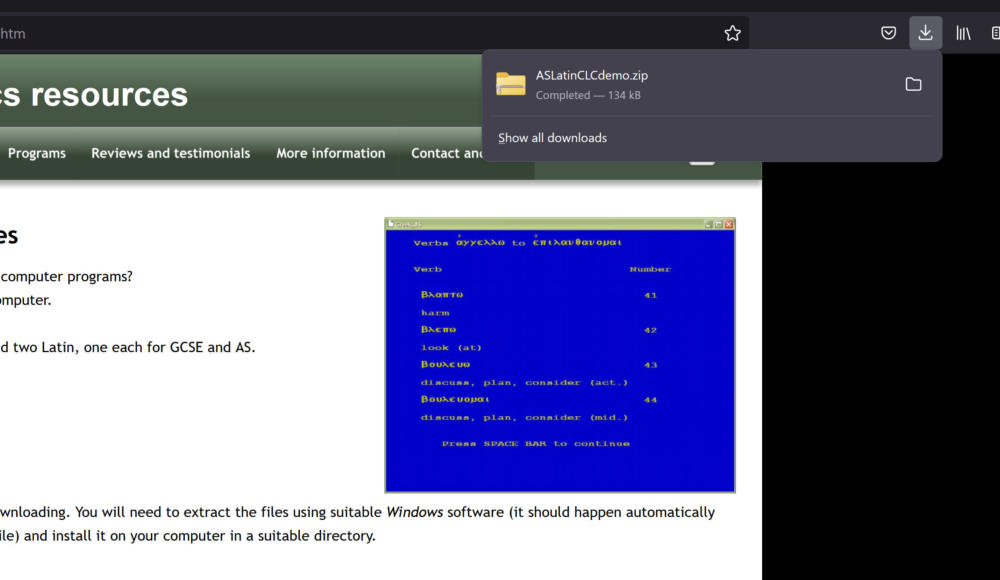The height and width of the screenshot is (580, 1000).
Task: Bookmark this page with the star icon
Action: click(732, 33)
